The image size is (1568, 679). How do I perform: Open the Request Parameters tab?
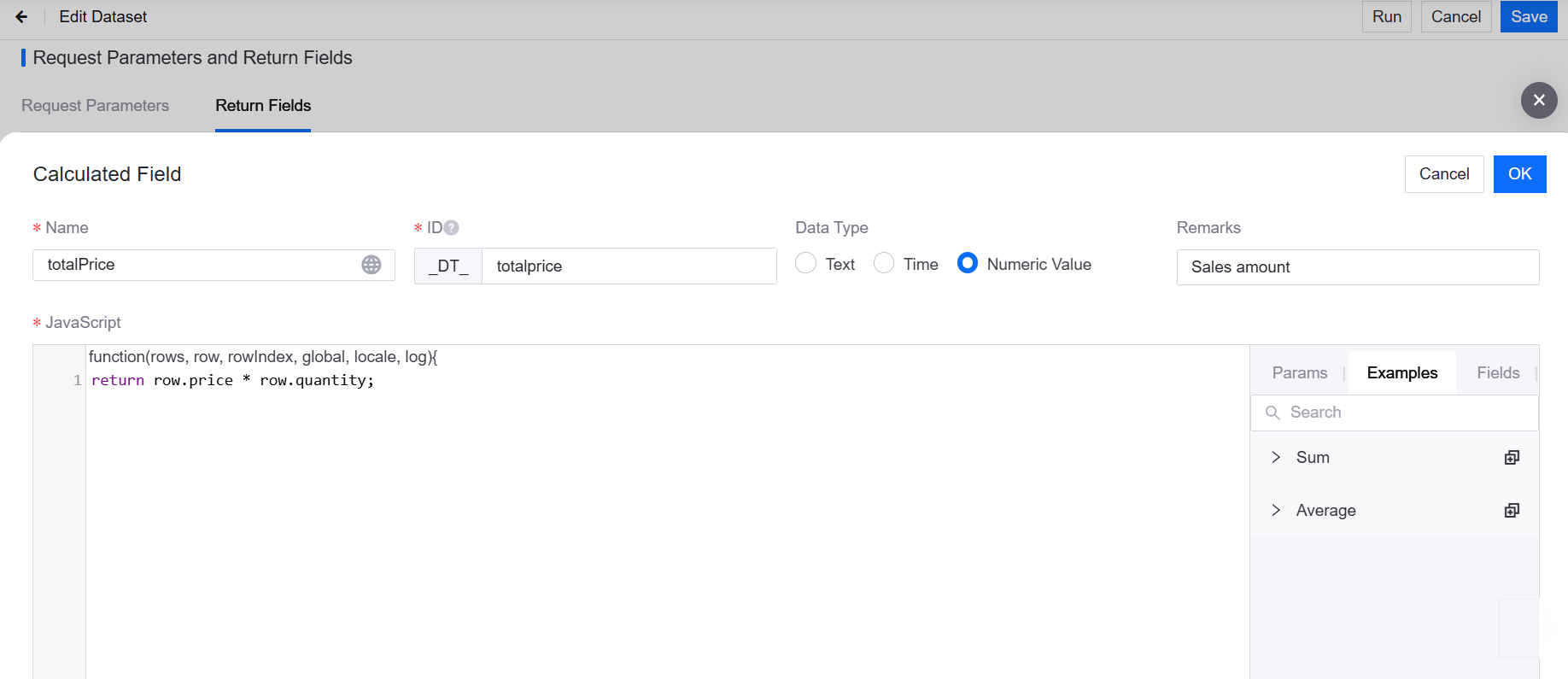pos(95,106)
